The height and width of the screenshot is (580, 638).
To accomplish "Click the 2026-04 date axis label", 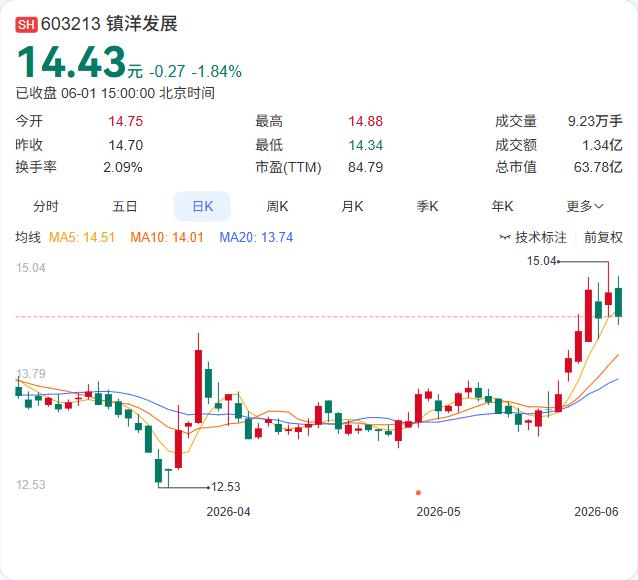I will [228, 512].
